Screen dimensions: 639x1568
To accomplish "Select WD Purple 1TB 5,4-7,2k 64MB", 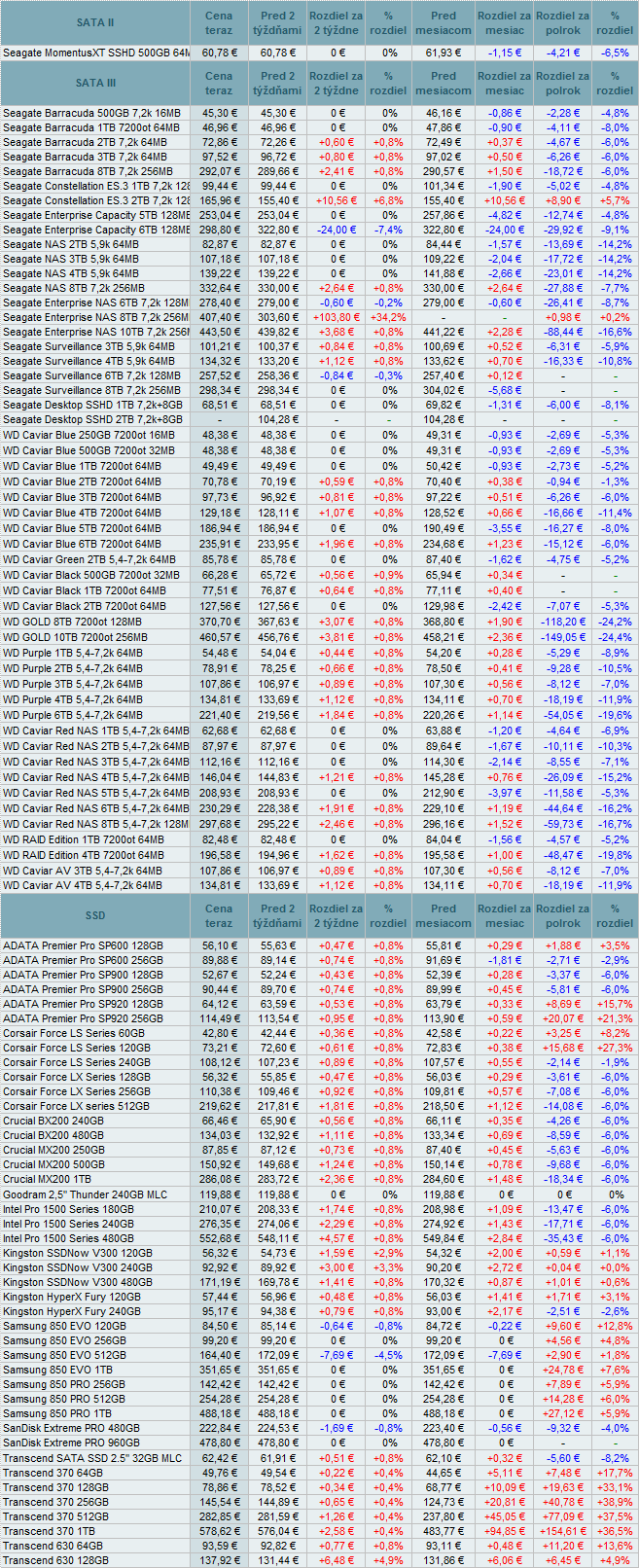I will point(72,653).
